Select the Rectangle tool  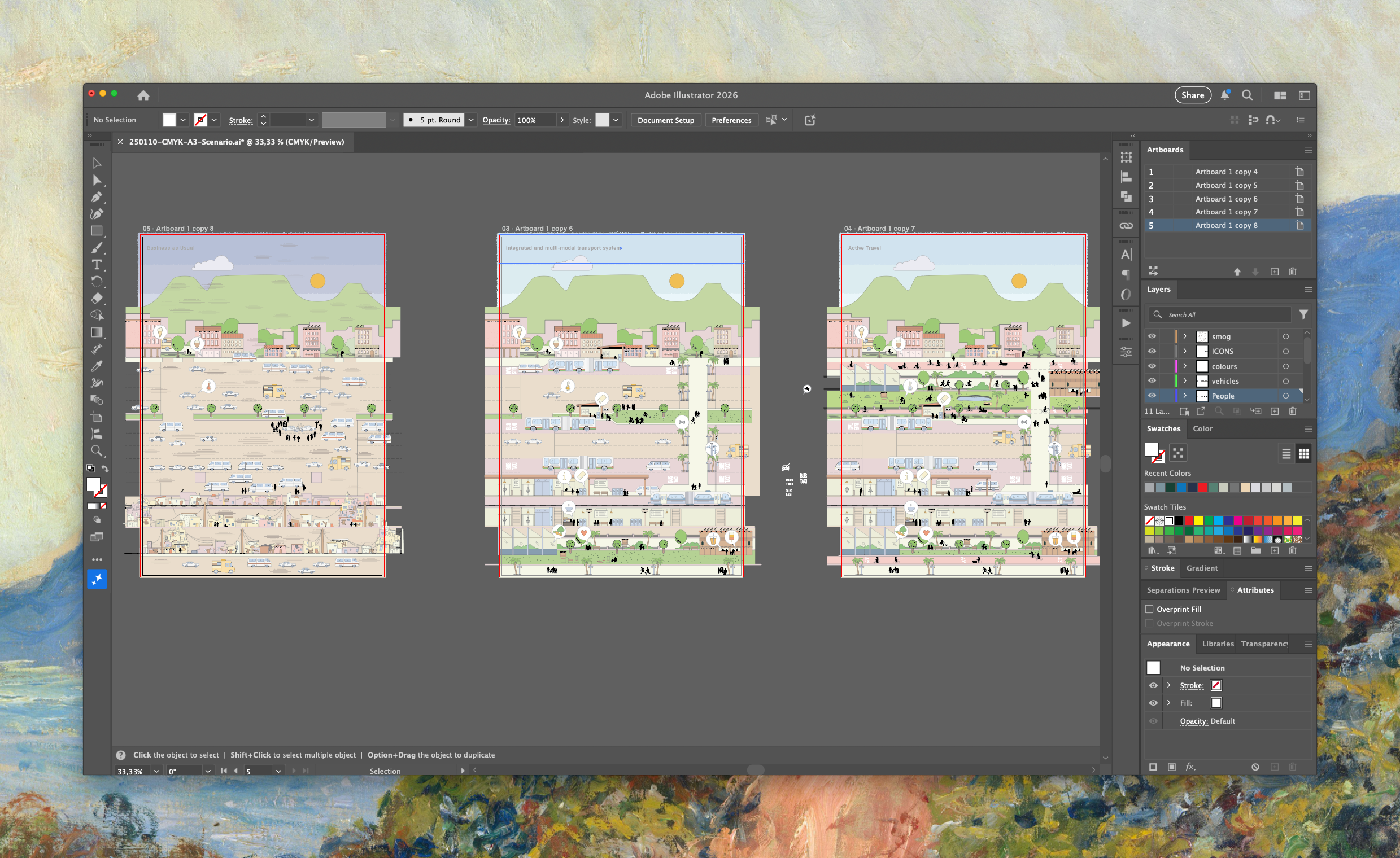coord(97,230)
